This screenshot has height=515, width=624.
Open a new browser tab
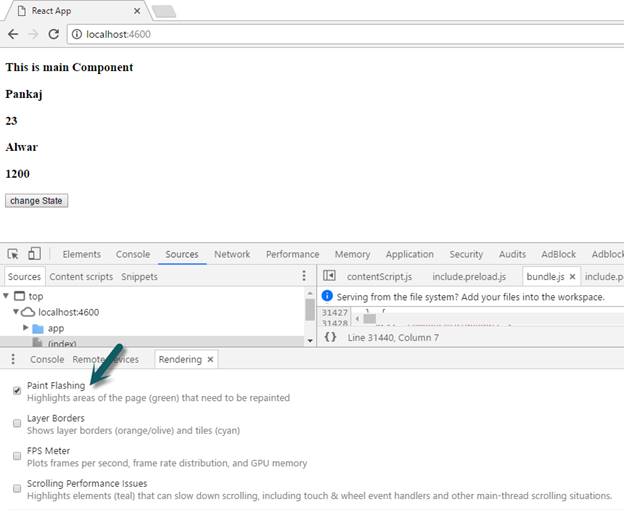[x=164, y=12]
